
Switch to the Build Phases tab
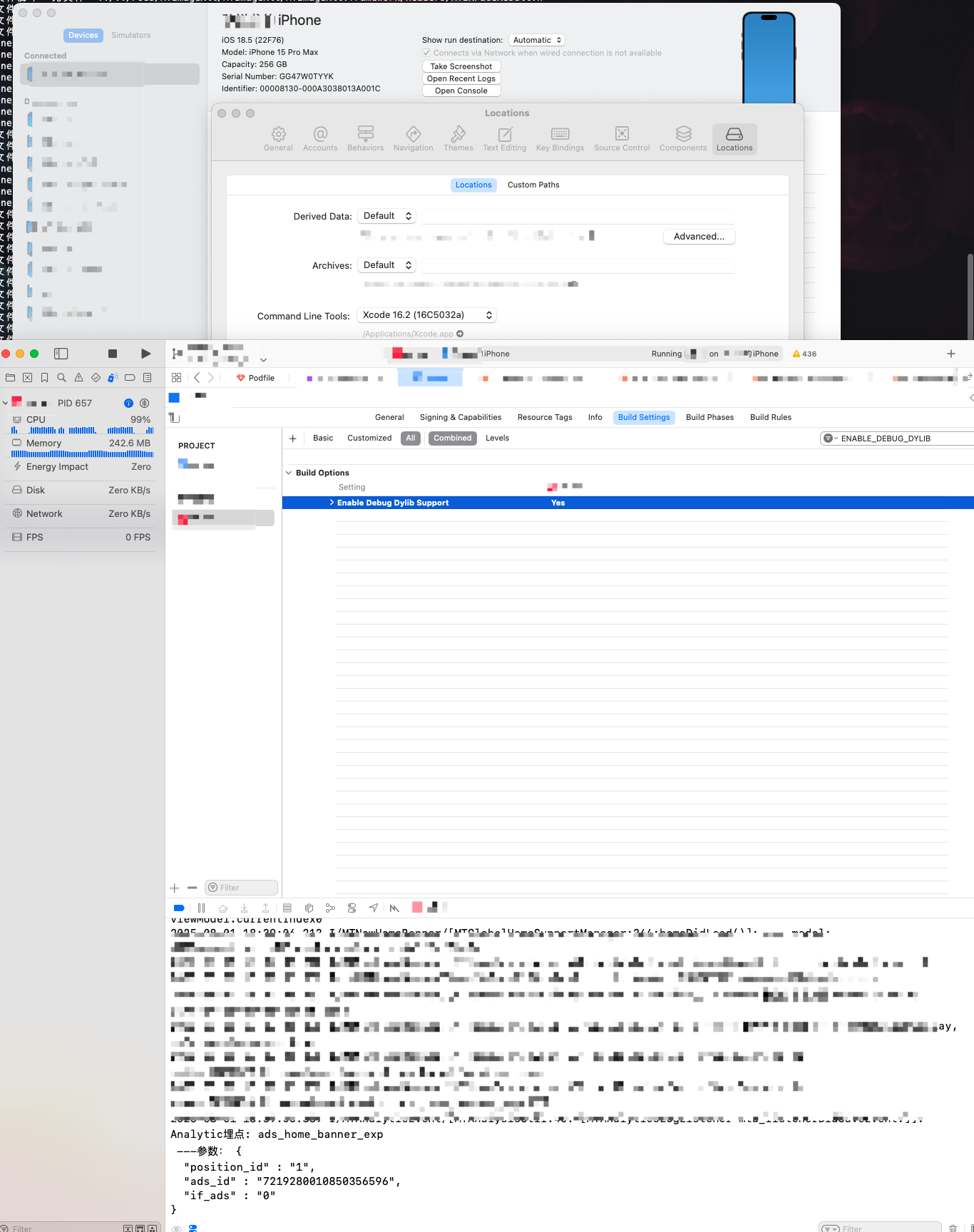[x=709, y=418]
